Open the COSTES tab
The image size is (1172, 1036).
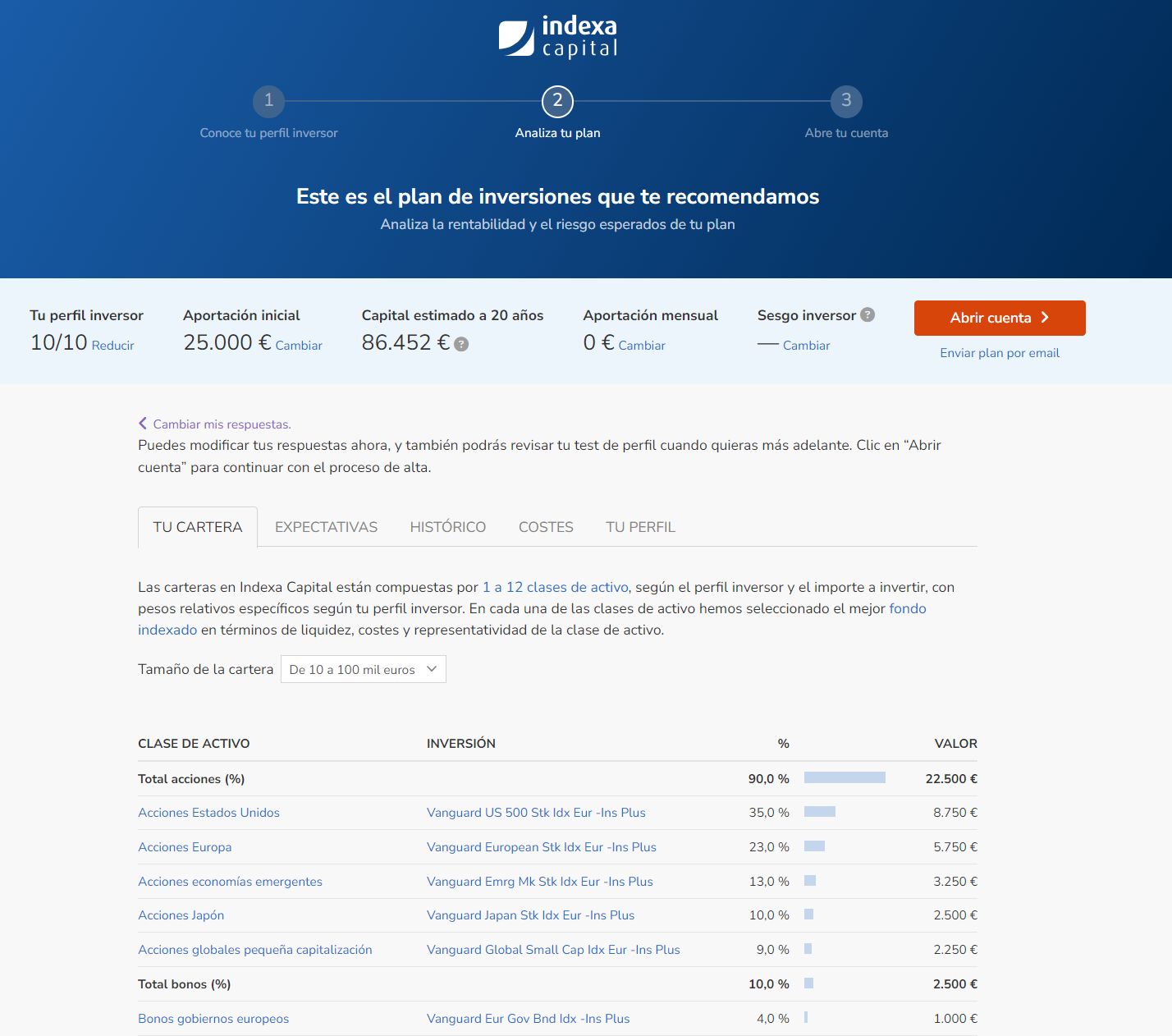[546, 527]
